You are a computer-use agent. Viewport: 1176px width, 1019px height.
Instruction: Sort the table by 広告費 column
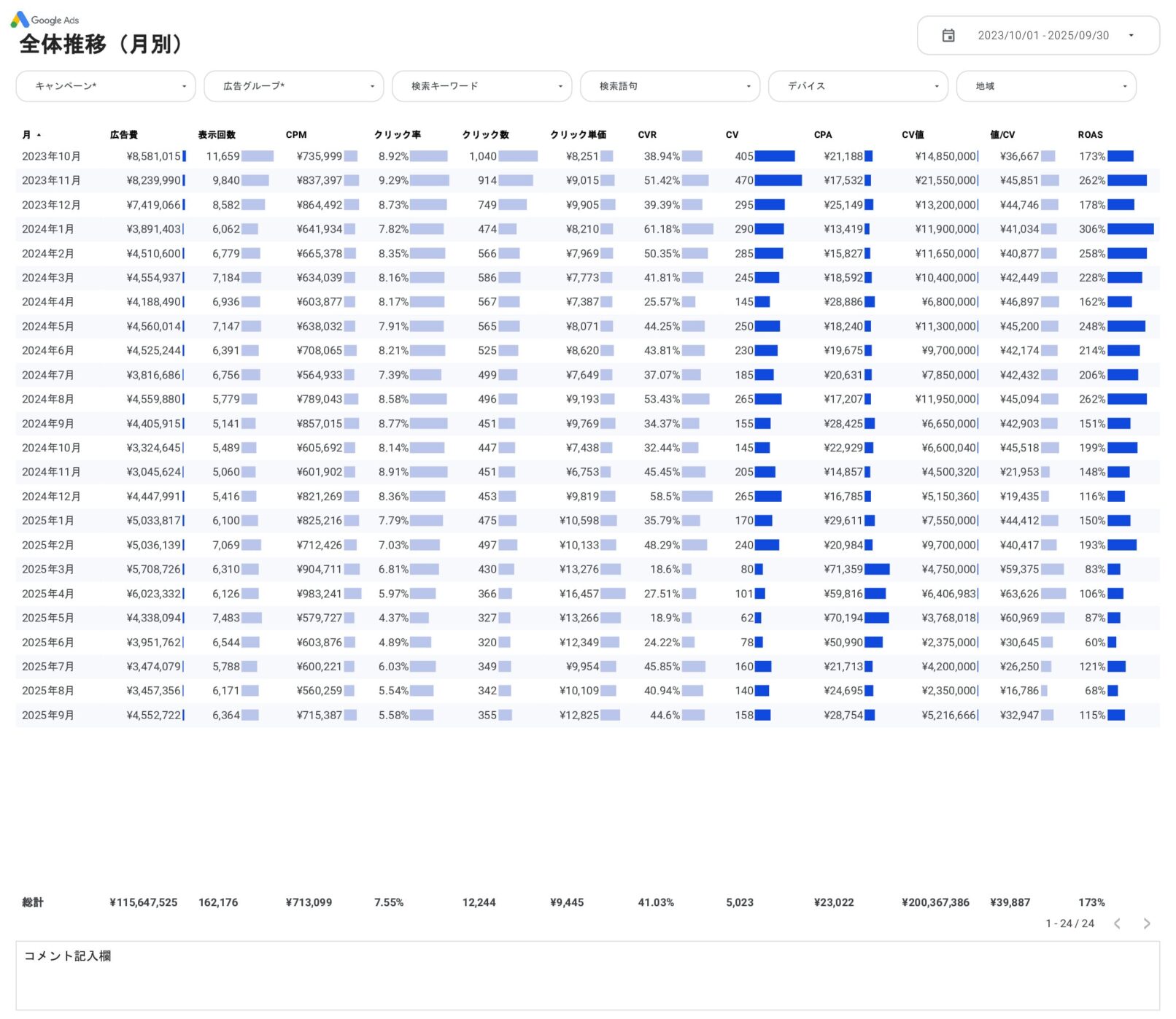click(125, 135)
